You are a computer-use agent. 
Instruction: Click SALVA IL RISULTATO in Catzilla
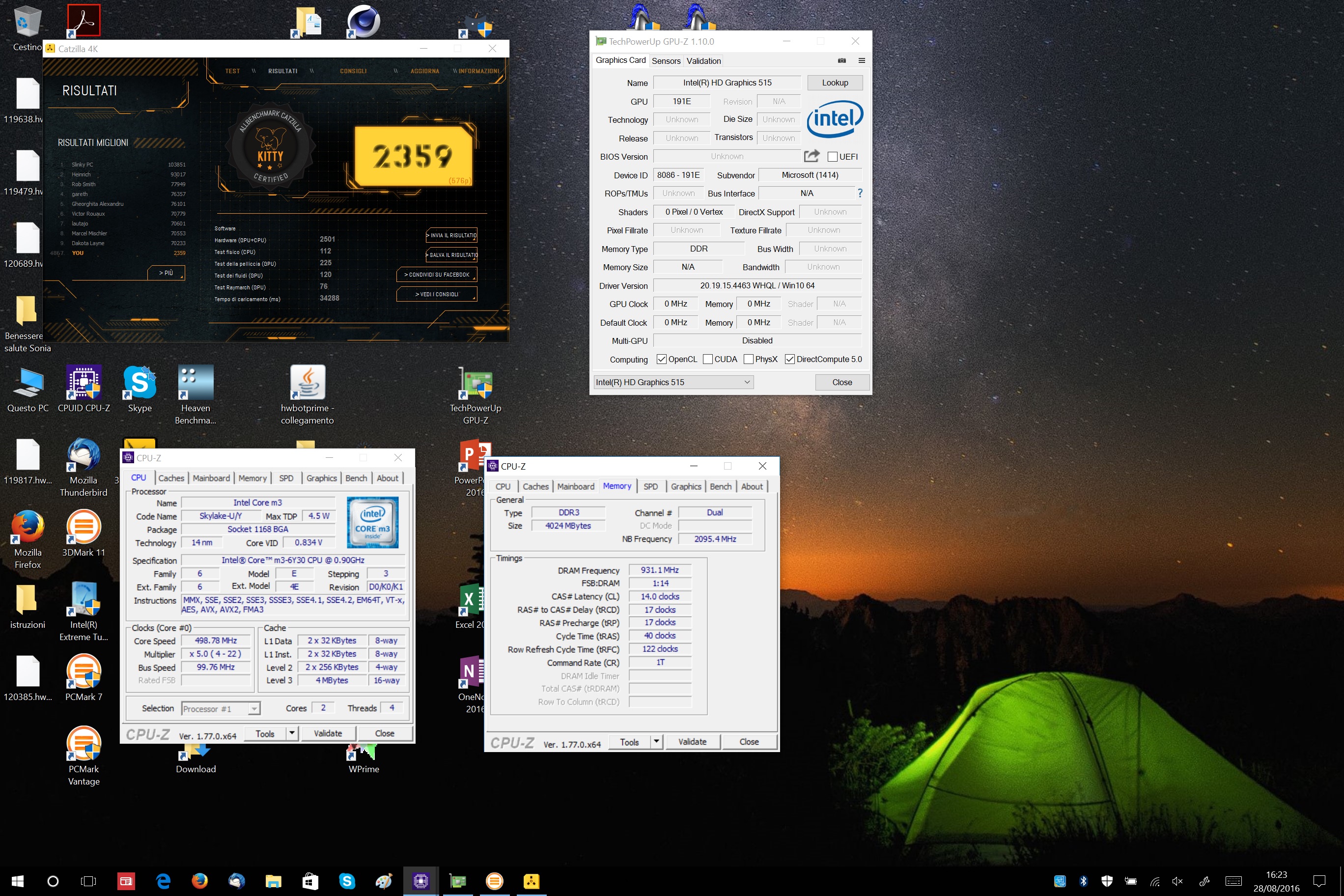(x=451, y=255)
